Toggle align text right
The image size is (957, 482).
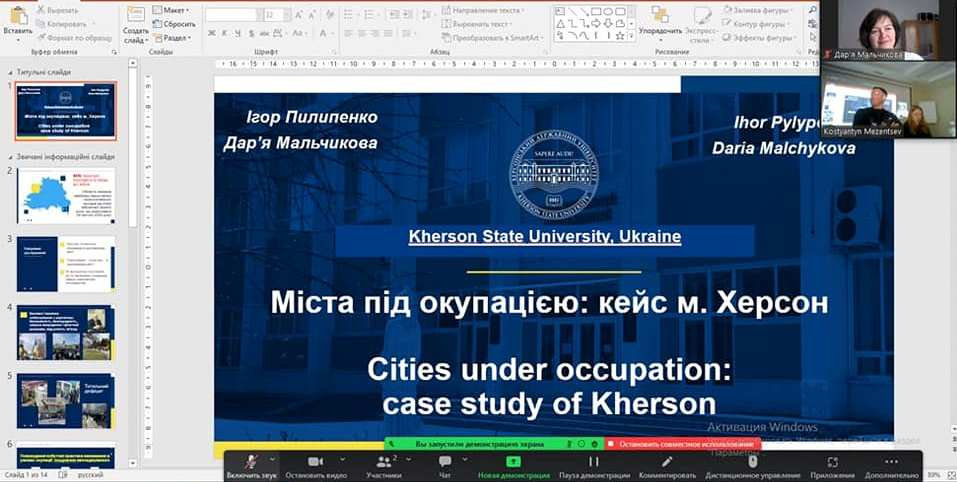(375, 33)
